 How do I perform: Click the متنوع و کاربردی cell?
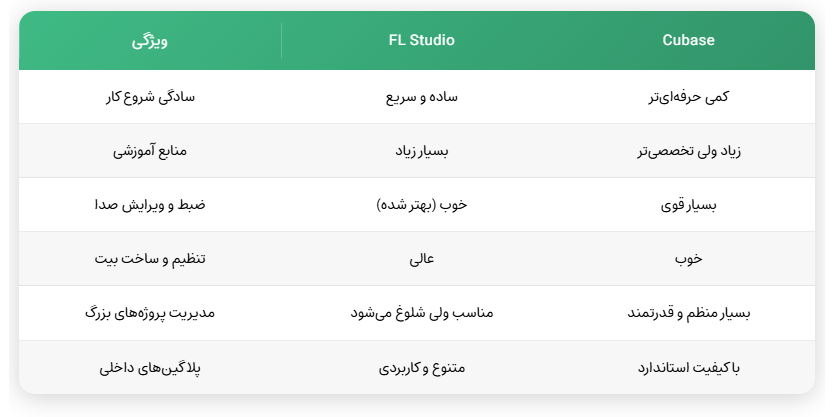pyautogui.click(x=421, y=367)
